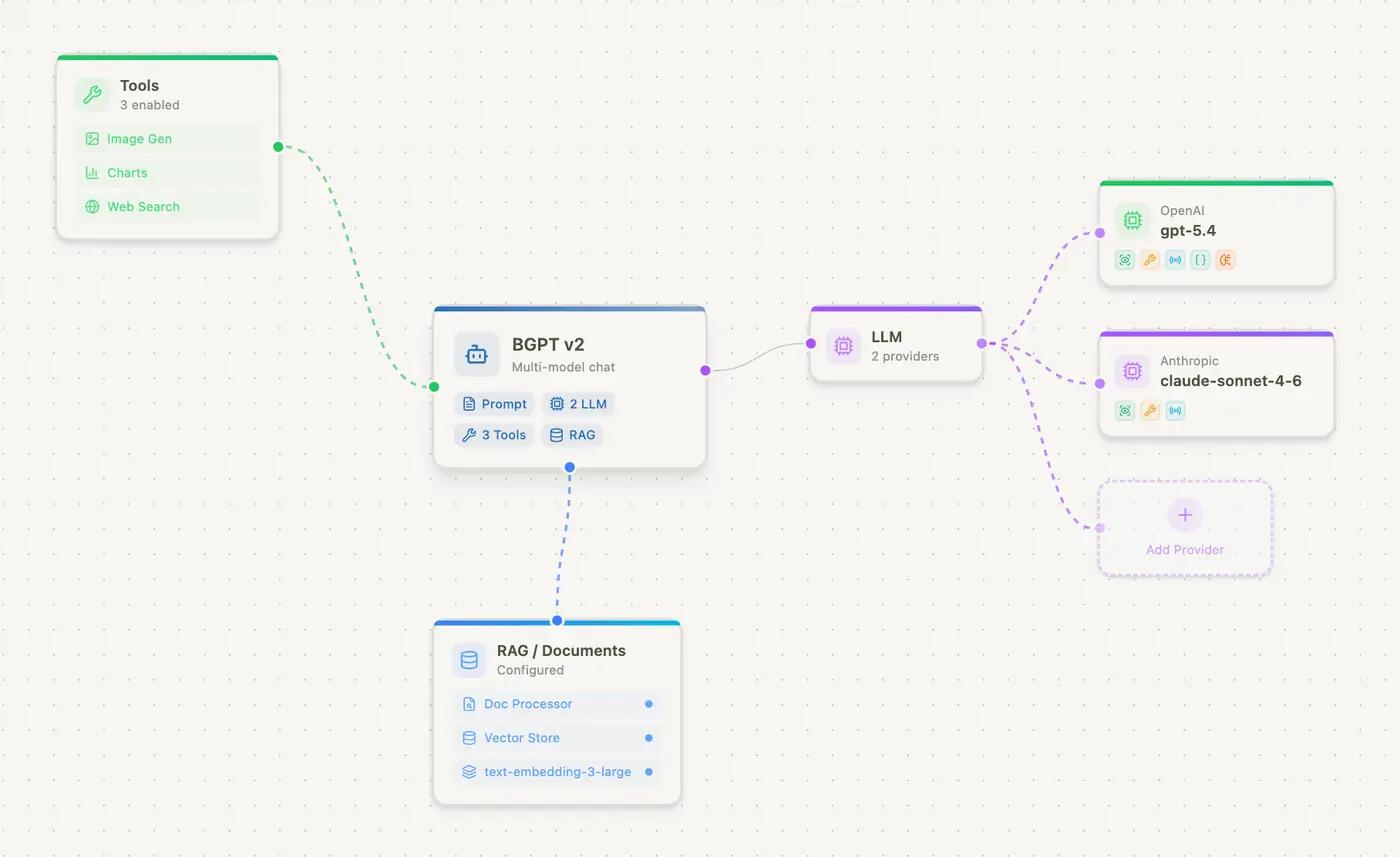Click the green chip icon on OpenAI card
This screenshot has height=857, width=1400.
1132,220
